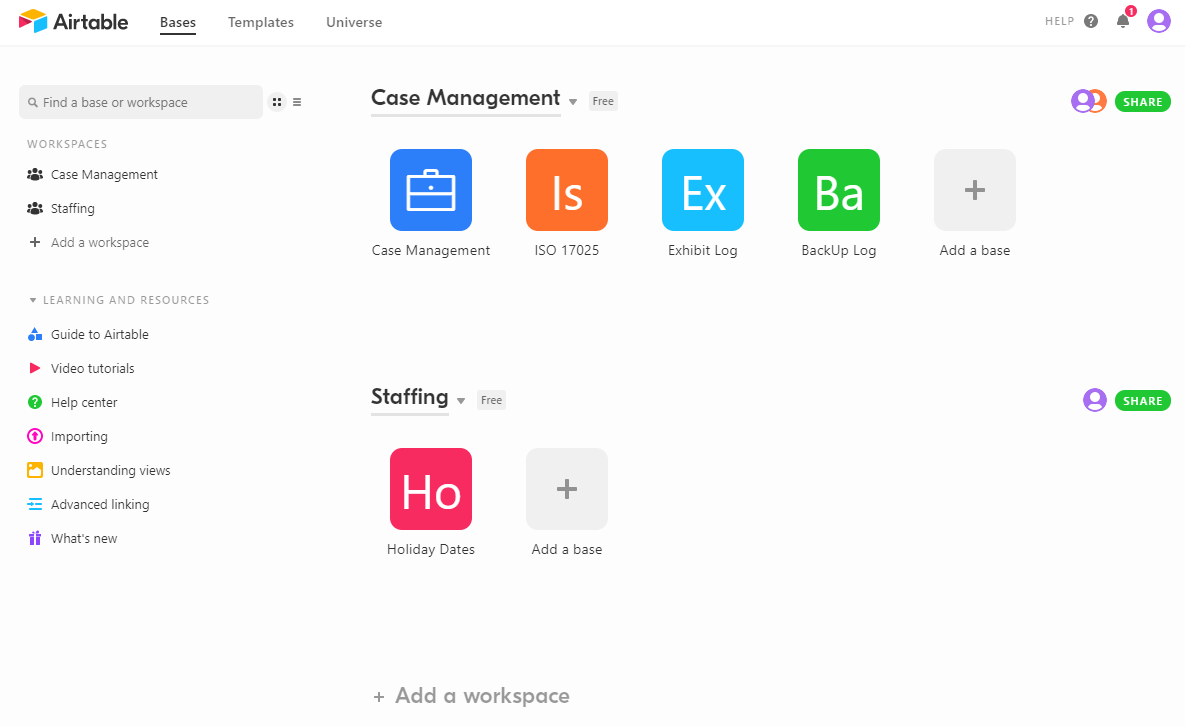Open the Exhibit Log base icon
This screenshot has height=726, width=1185.
(x=703, y=190)
